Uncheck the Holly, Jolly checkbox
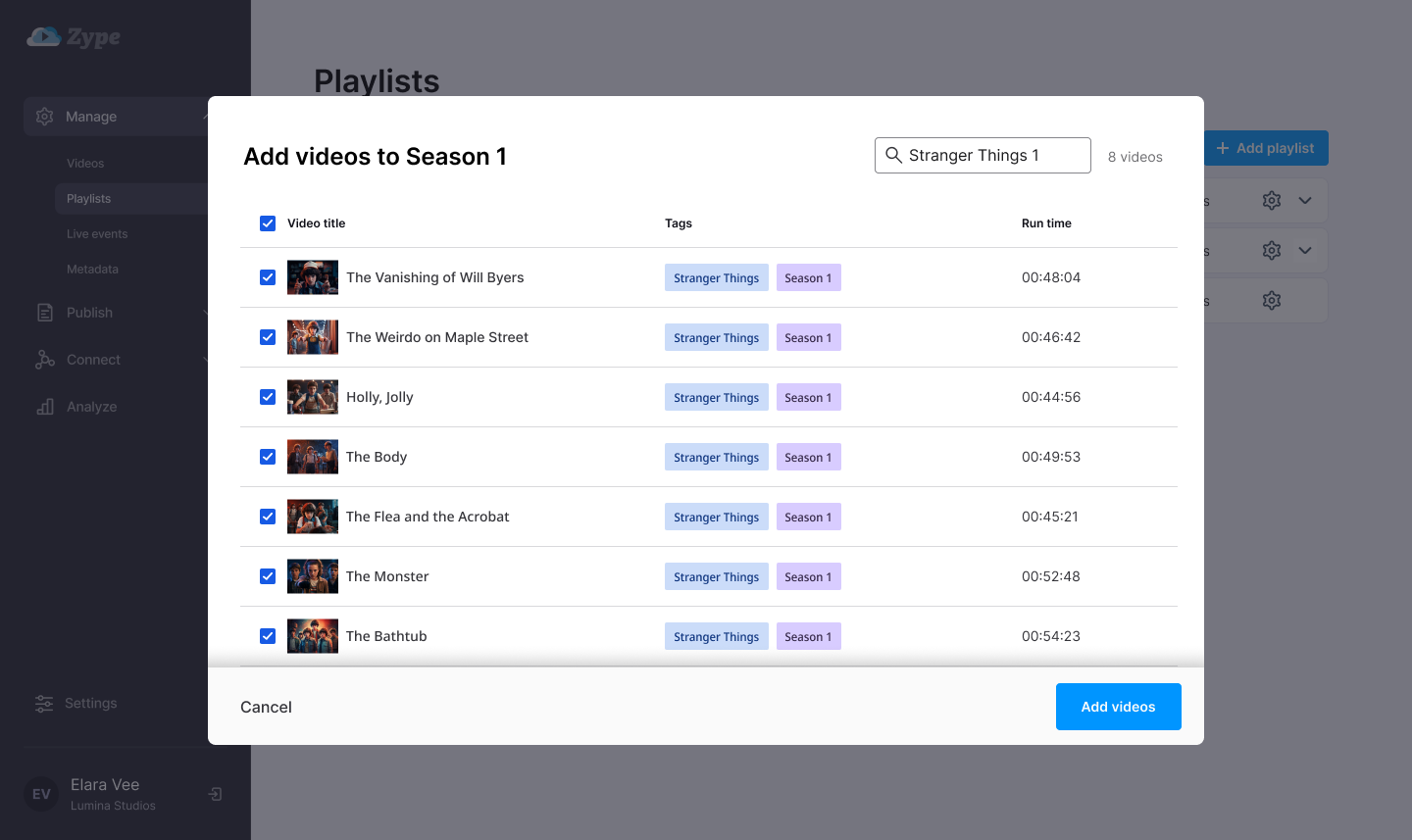This screenshot has width=1412, height=840. [x=268, y=397]
